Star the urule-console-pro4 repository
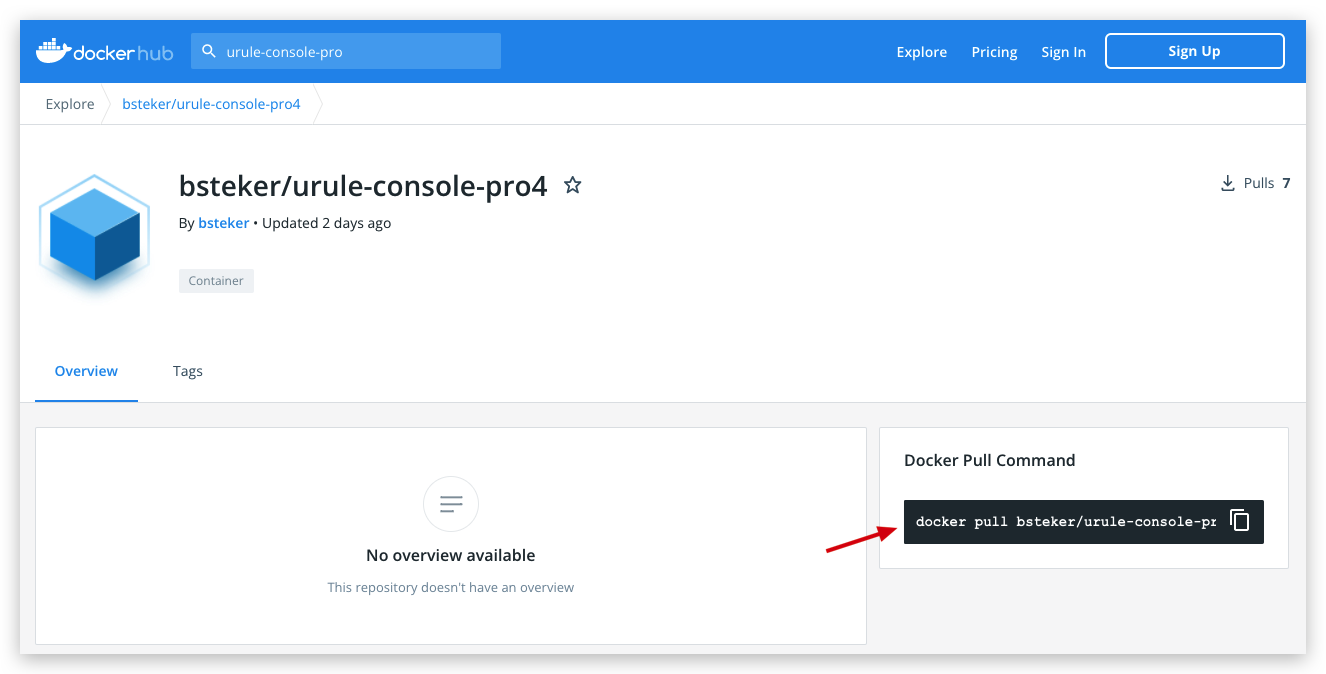Screen dimensions: 1326x674 coord(572,184)
